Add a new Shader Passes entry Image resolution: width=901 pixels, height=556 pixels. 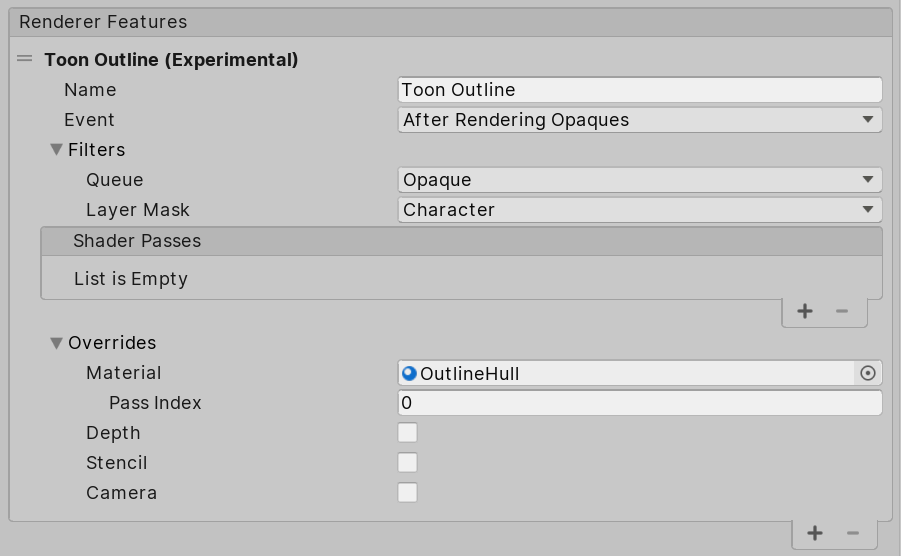pyautogui.click(x=805, y=311)
